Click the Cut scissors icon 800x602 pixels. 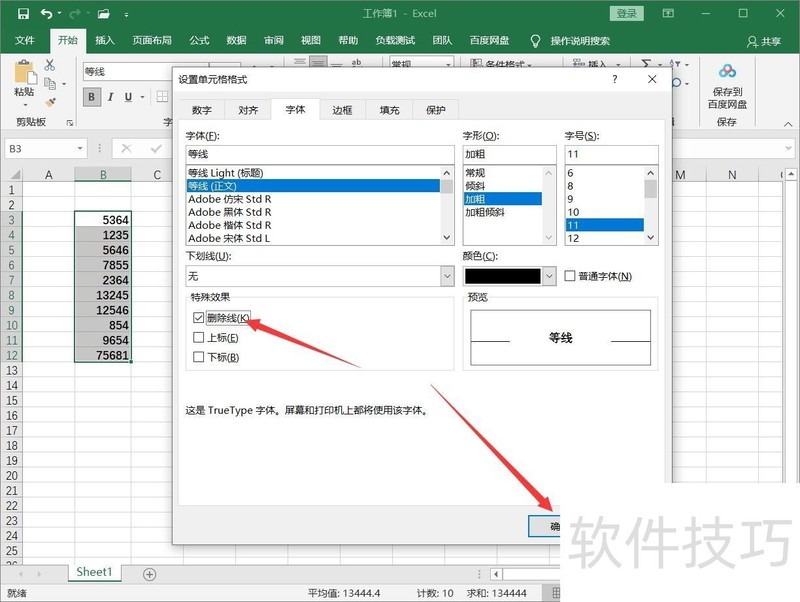[x=49, y=65]
